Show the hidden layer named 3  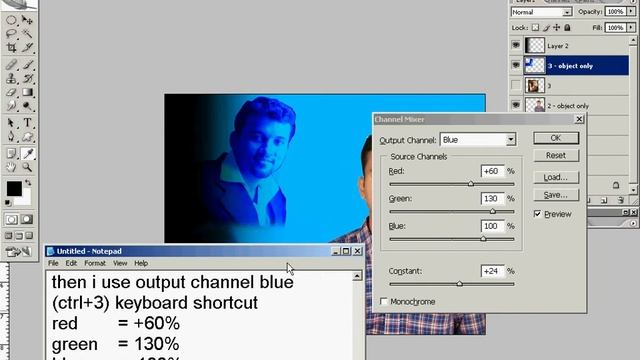click(516, 85)
